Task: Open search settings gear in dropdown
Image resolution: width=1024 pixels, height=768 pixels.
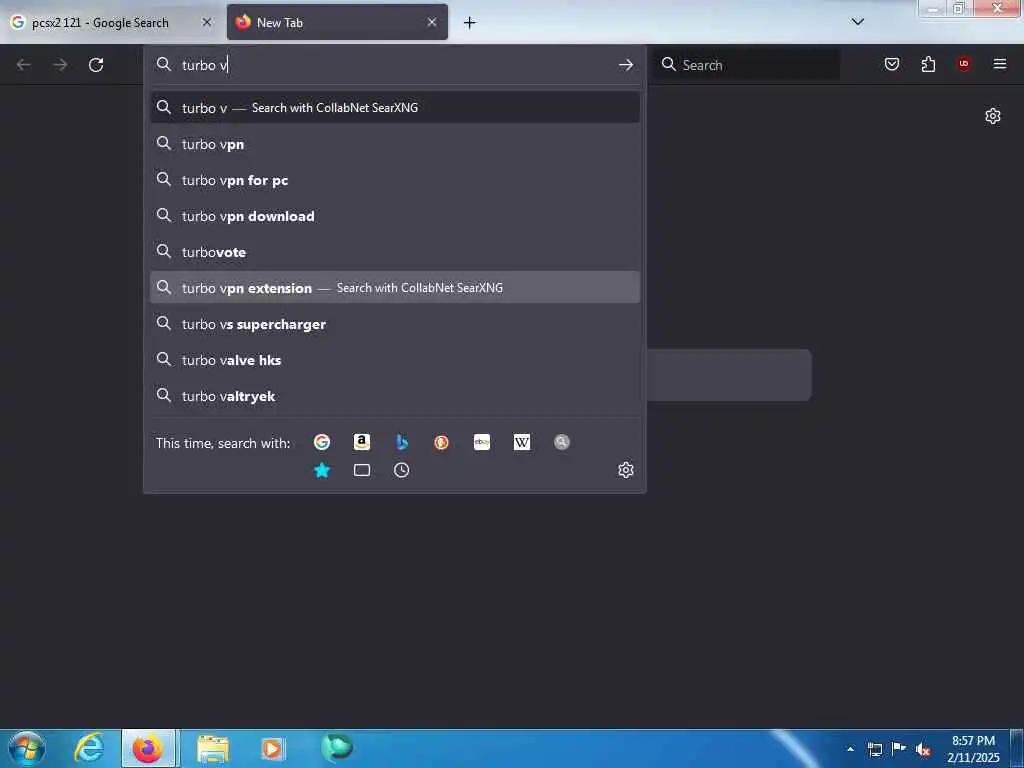Action: tap(626, 470)
